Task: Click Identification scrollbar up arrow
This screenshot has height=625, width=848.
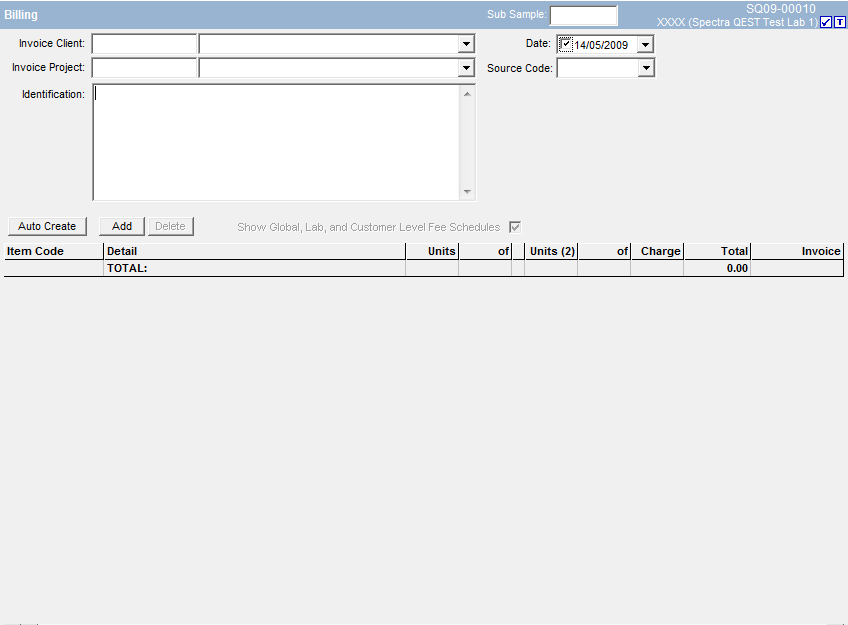Action: 467,94
